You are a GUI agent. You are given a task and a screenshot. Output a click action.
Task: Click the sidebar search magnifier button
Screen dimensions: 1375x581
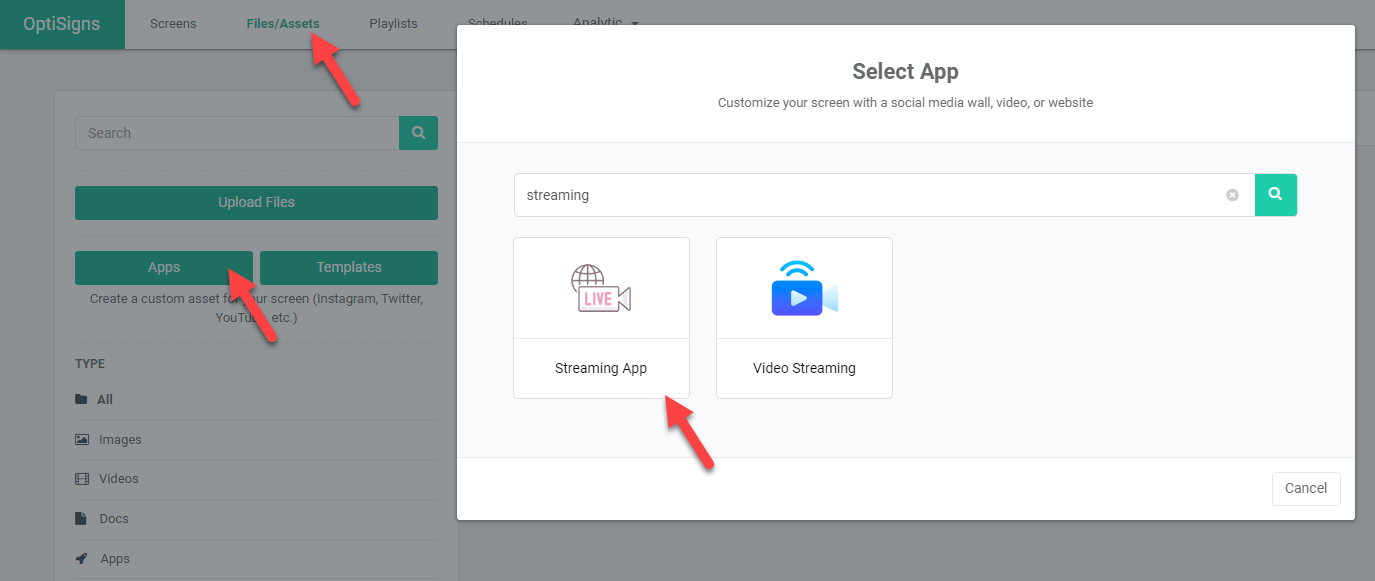tap(418, 133)
